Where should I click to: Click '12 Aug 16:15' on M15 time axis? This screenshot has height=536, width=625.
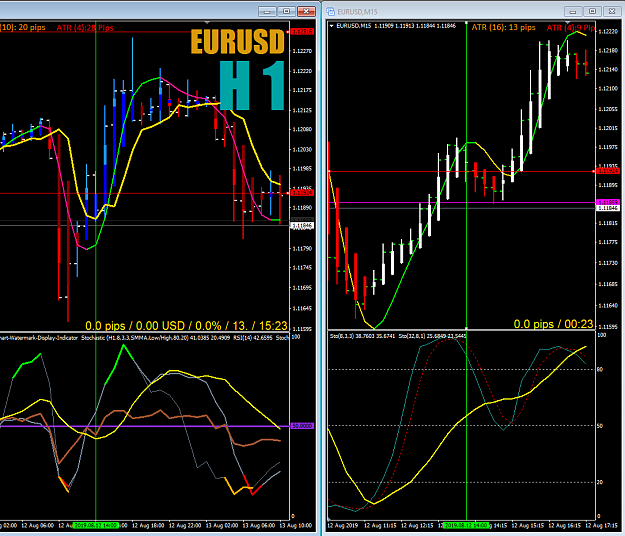click(564, 526)
